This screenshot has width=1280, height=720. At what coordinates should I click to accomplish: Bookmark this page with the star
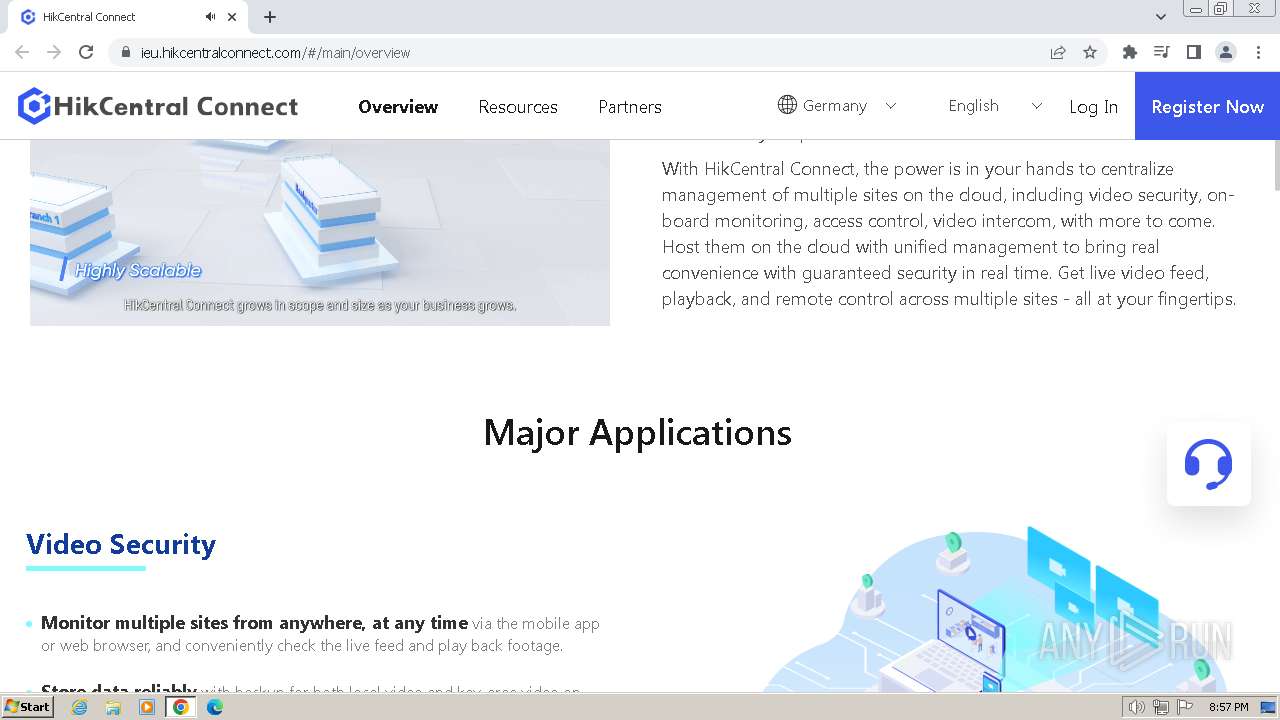1090,52
